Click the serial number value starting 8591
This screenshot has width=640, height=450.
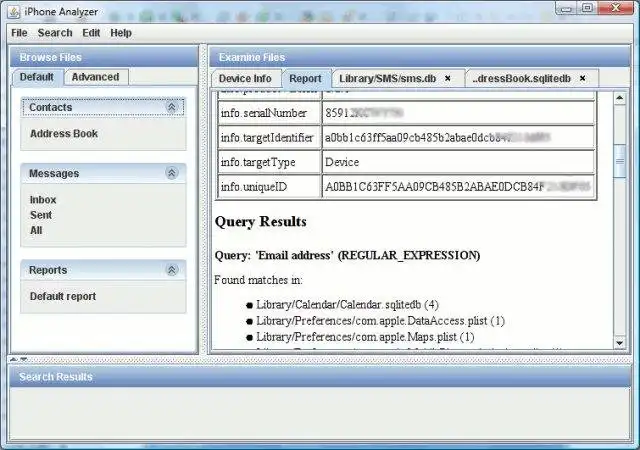click(458, 113)
